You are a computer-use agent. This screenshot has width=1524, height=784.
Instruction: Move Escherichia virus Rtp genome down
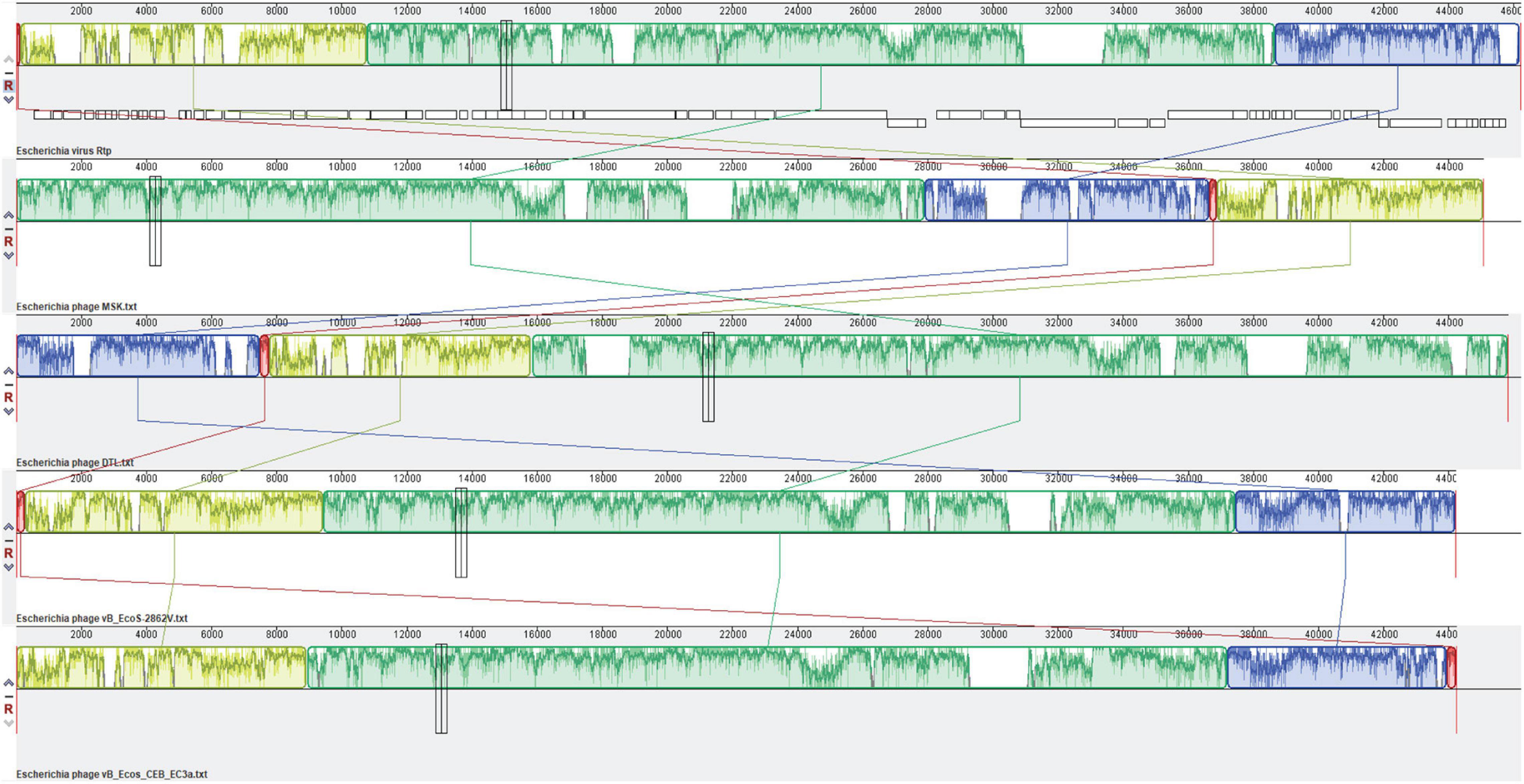click(x=8, y=100)
